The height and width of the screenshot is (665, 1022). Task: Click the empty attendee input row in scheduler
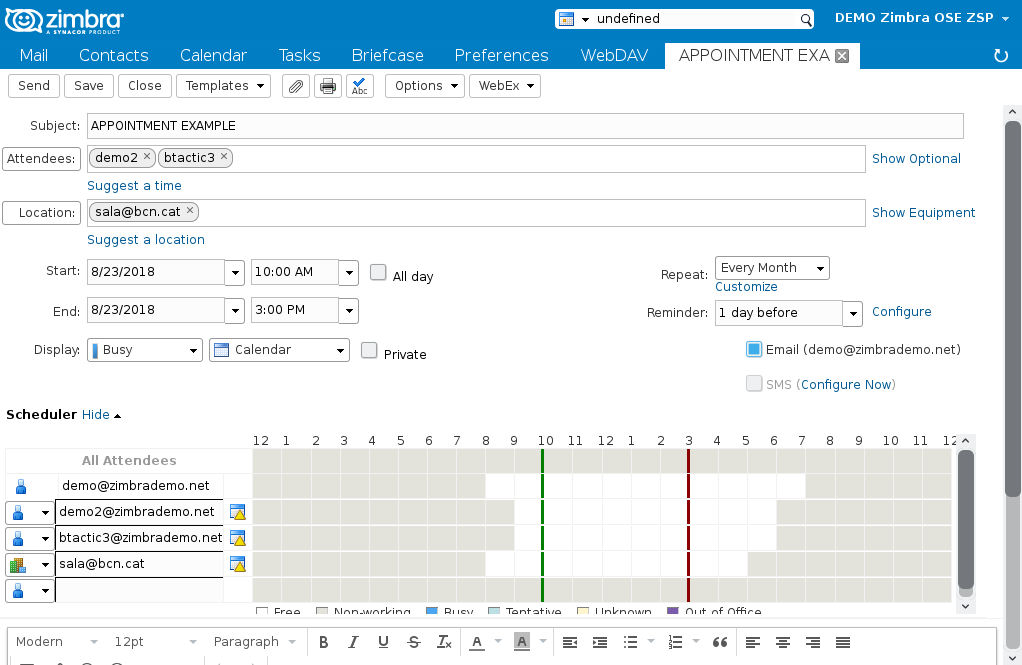(x=139, y=591)
